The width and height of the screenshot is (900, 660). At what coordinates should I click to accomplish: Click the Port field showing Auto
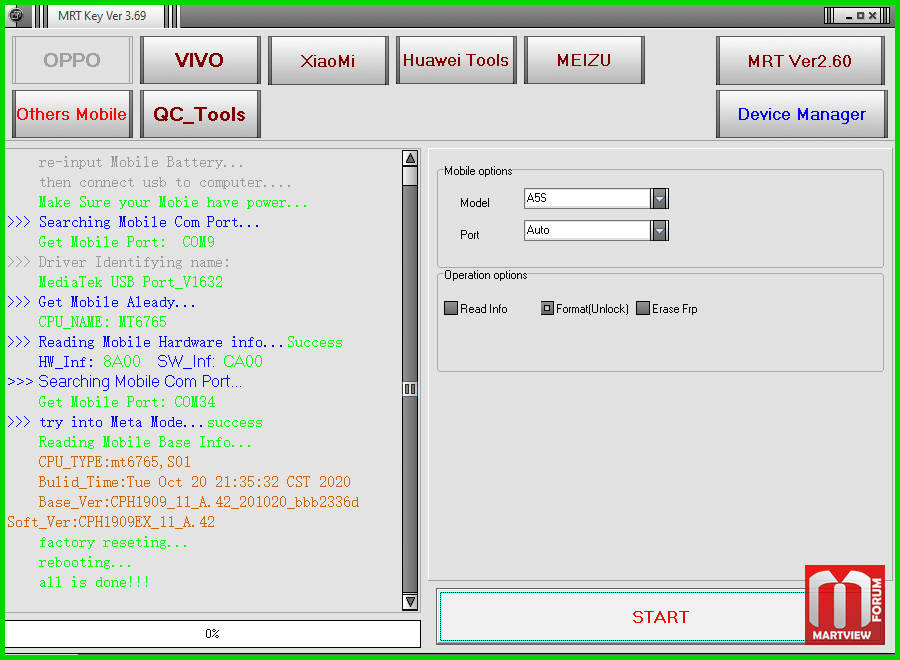coord(587,231)
